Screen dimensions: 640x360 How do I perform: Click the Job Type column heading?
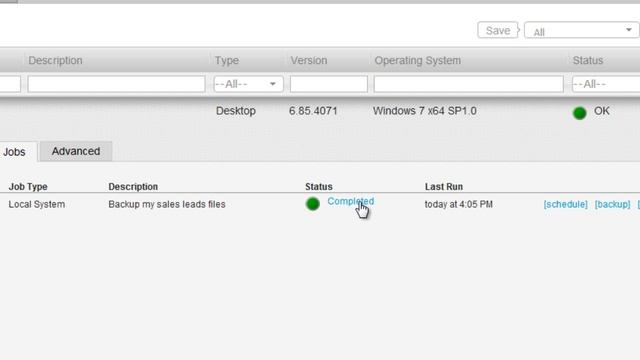point(28,187)
